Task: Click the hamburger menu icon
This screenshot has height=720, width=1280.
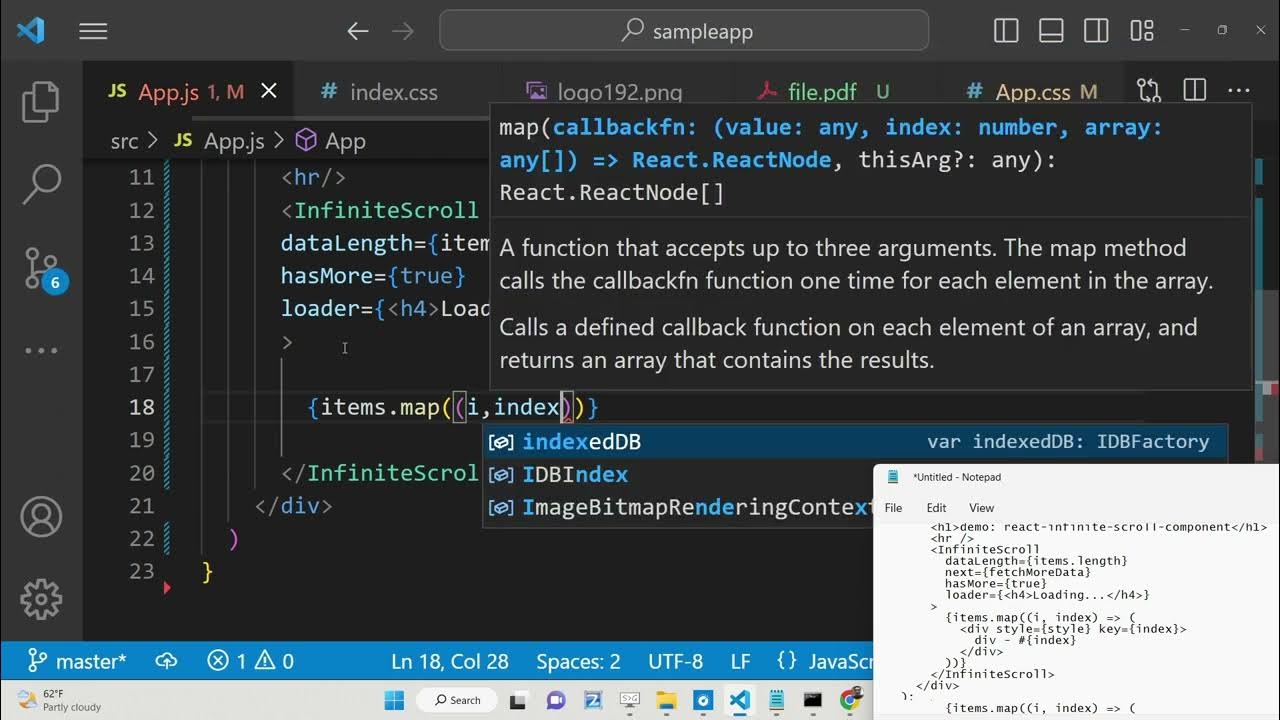Action: [x=93, y=32]
